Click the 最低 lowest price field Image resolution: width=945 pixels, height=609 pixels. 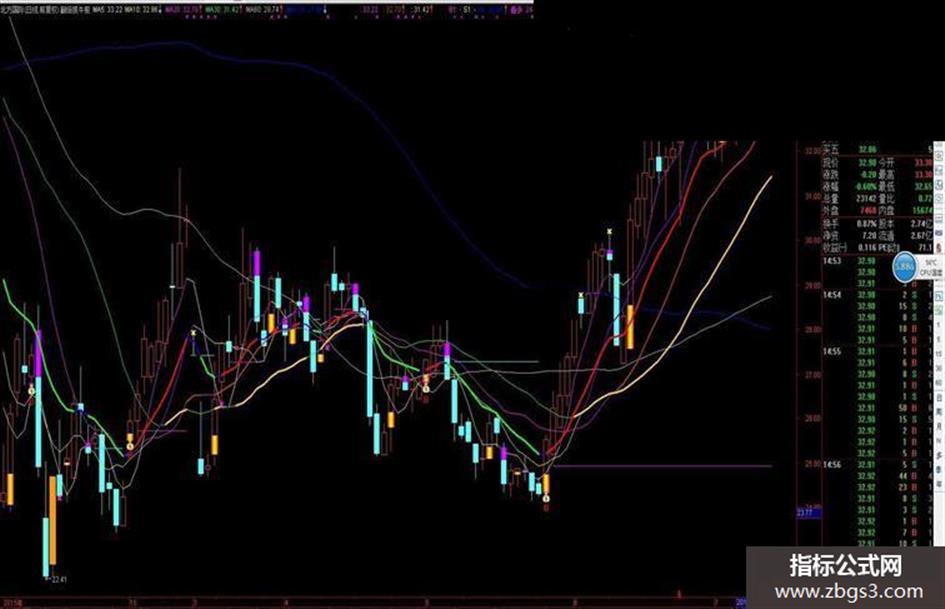[905, 186]
